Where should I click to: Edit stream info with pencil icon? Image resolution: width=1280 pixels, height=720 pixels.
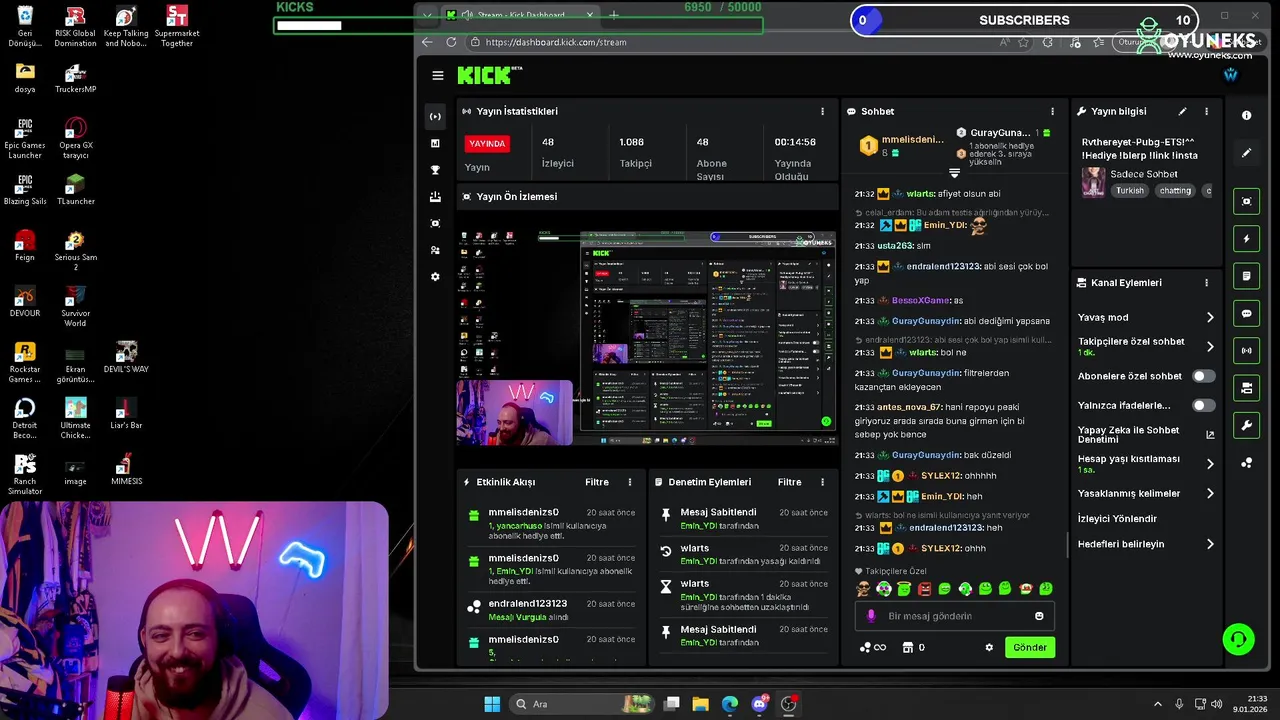coord(1182,111)
